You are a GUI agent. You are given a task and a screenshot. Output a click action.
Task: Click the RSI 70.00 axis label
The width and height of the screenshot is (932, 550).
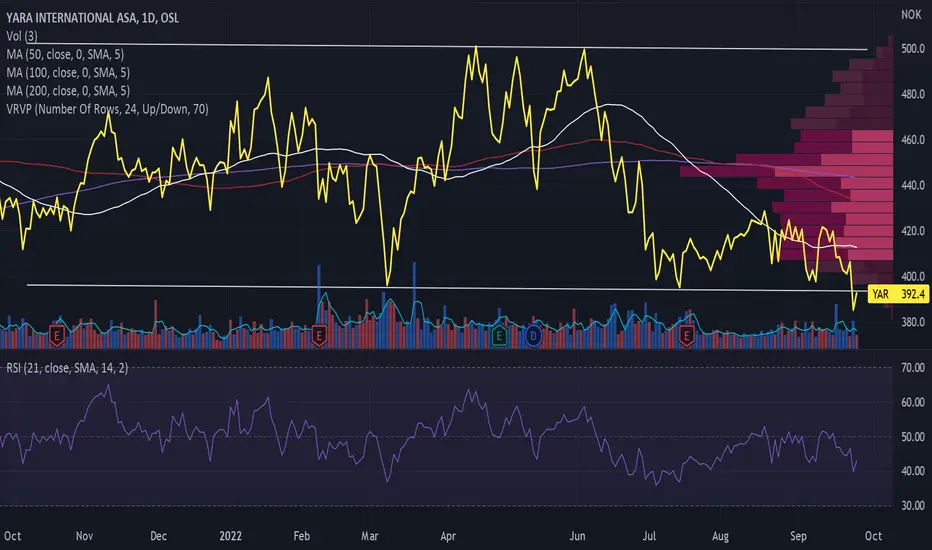(x=913, y=368)
